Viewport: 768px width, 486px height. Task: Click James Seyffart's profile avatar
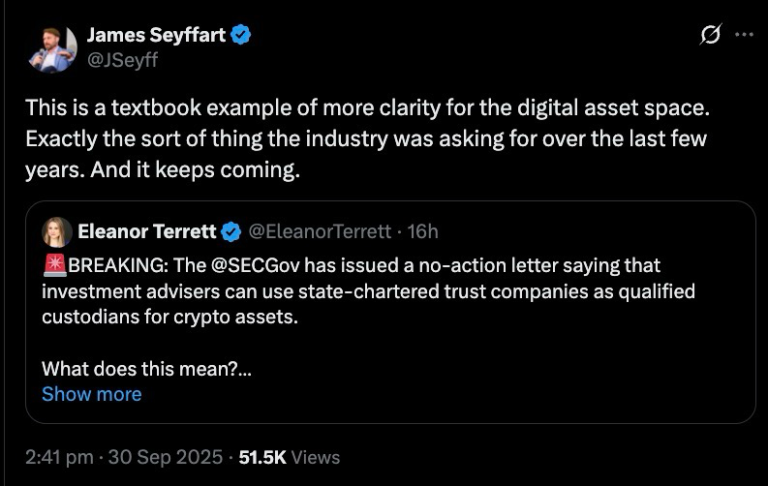tap(52, 46)
